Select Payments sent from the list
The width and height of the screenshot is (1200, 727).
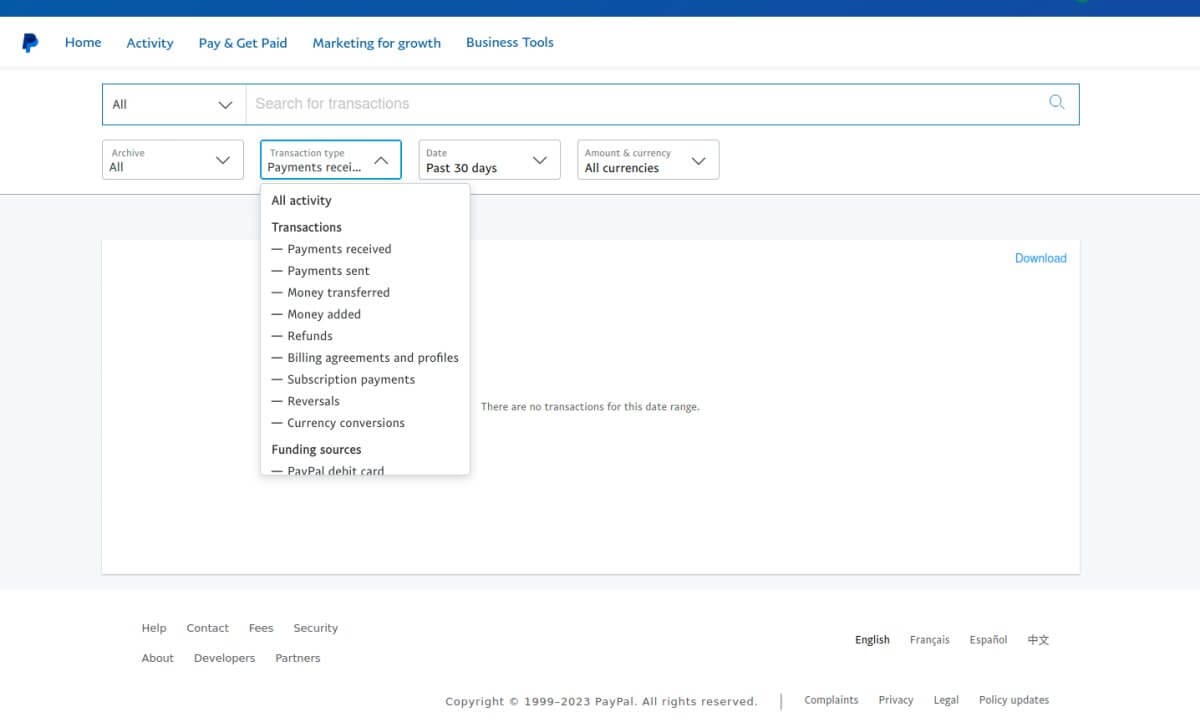coord(328,271)
